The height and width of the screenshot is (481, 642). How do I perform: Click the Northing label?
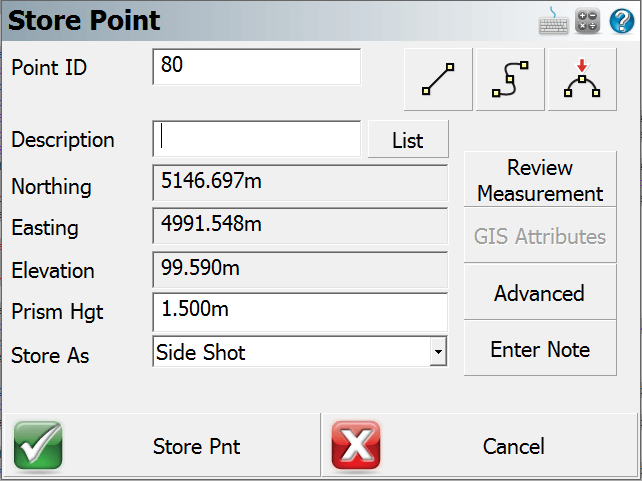click(x=51, y=187)
